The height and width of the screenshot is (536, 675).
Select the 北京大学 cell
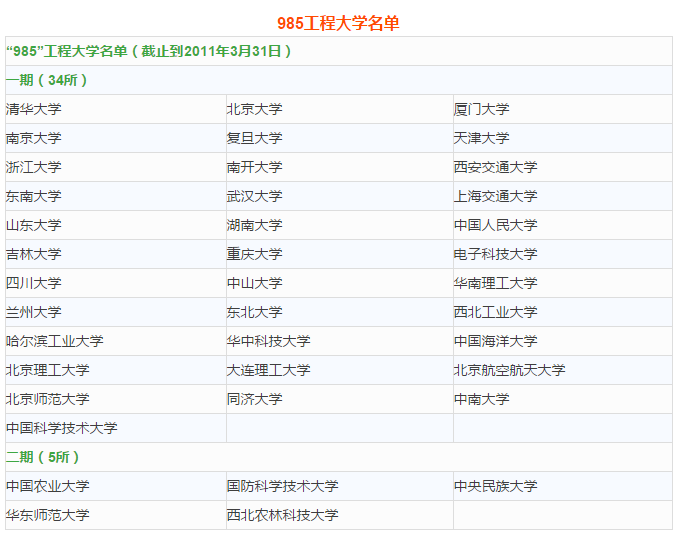point(340,109)
